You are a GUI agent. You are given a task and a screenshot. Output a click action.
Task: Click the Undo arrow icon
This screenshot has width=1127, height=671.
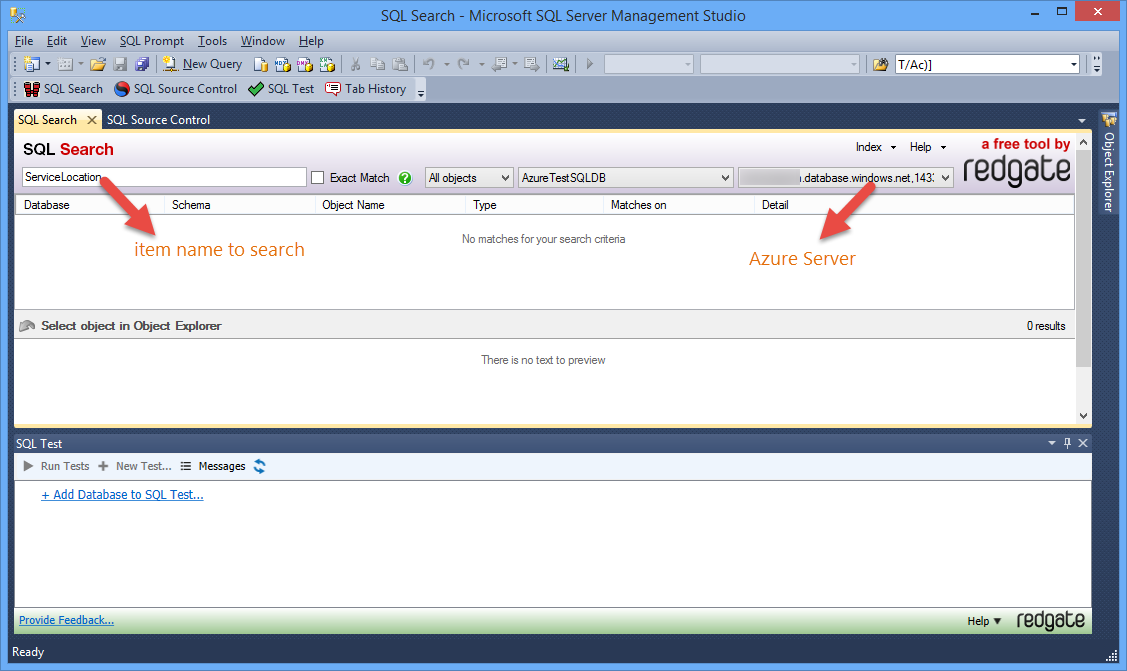428,65
